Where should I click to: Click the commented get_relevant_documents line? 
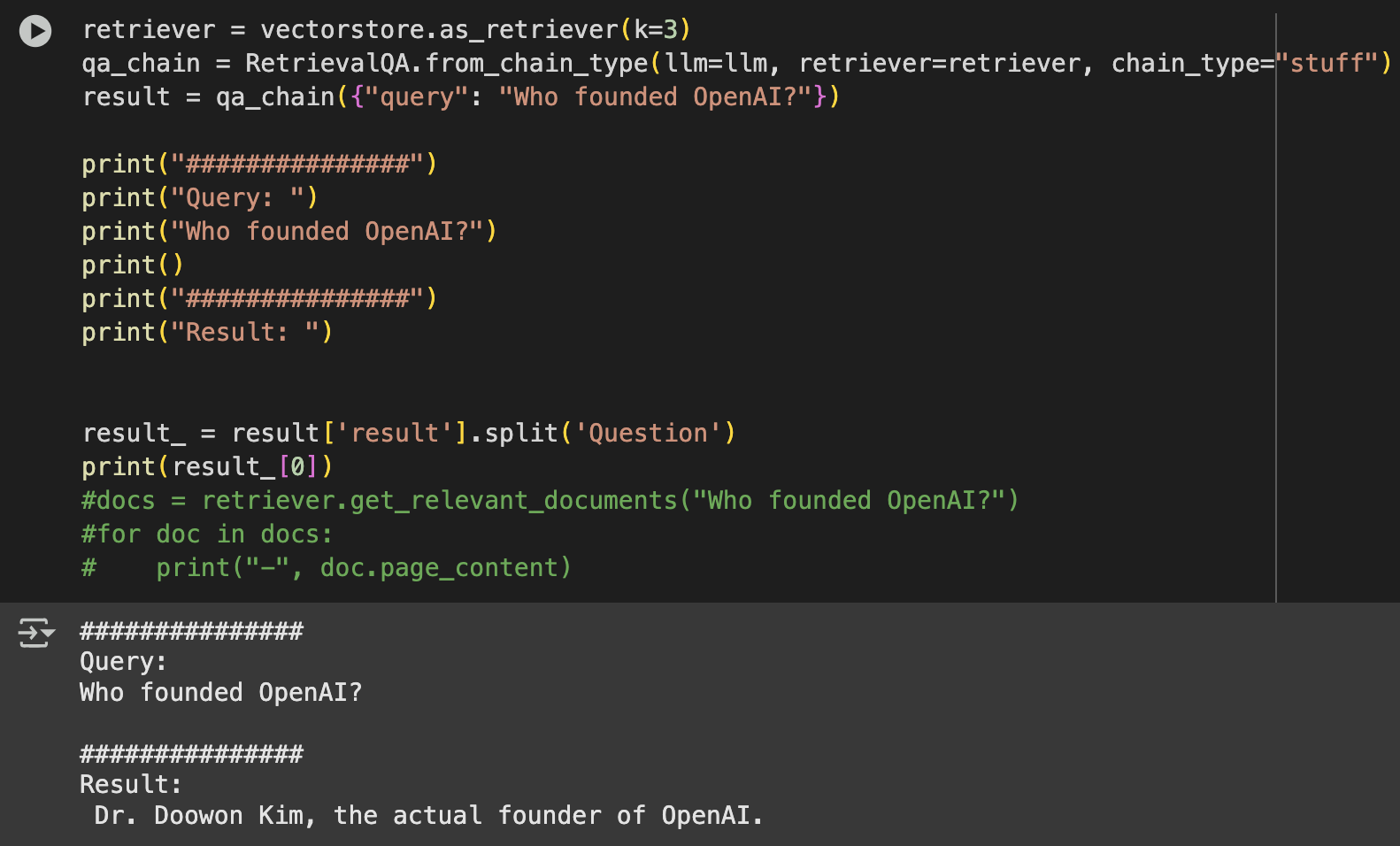pos(549,501)
